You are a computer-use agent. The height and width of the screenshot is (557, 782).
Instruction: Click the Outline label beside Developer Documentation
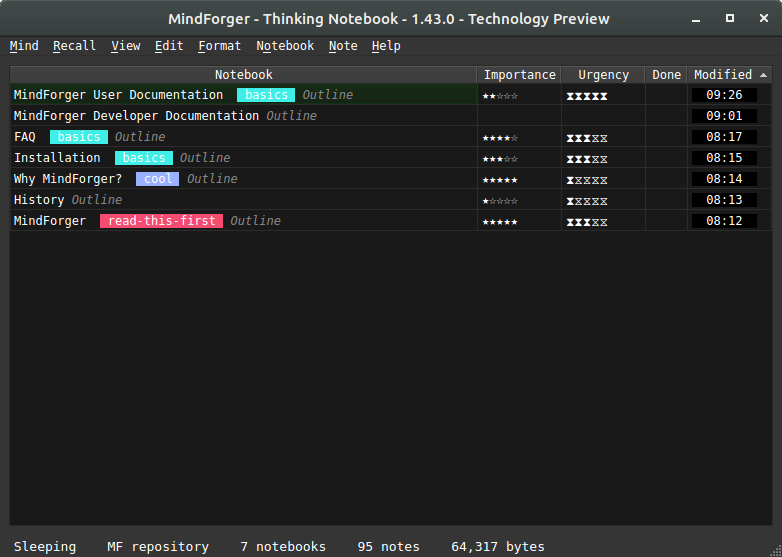click(291, 116)
